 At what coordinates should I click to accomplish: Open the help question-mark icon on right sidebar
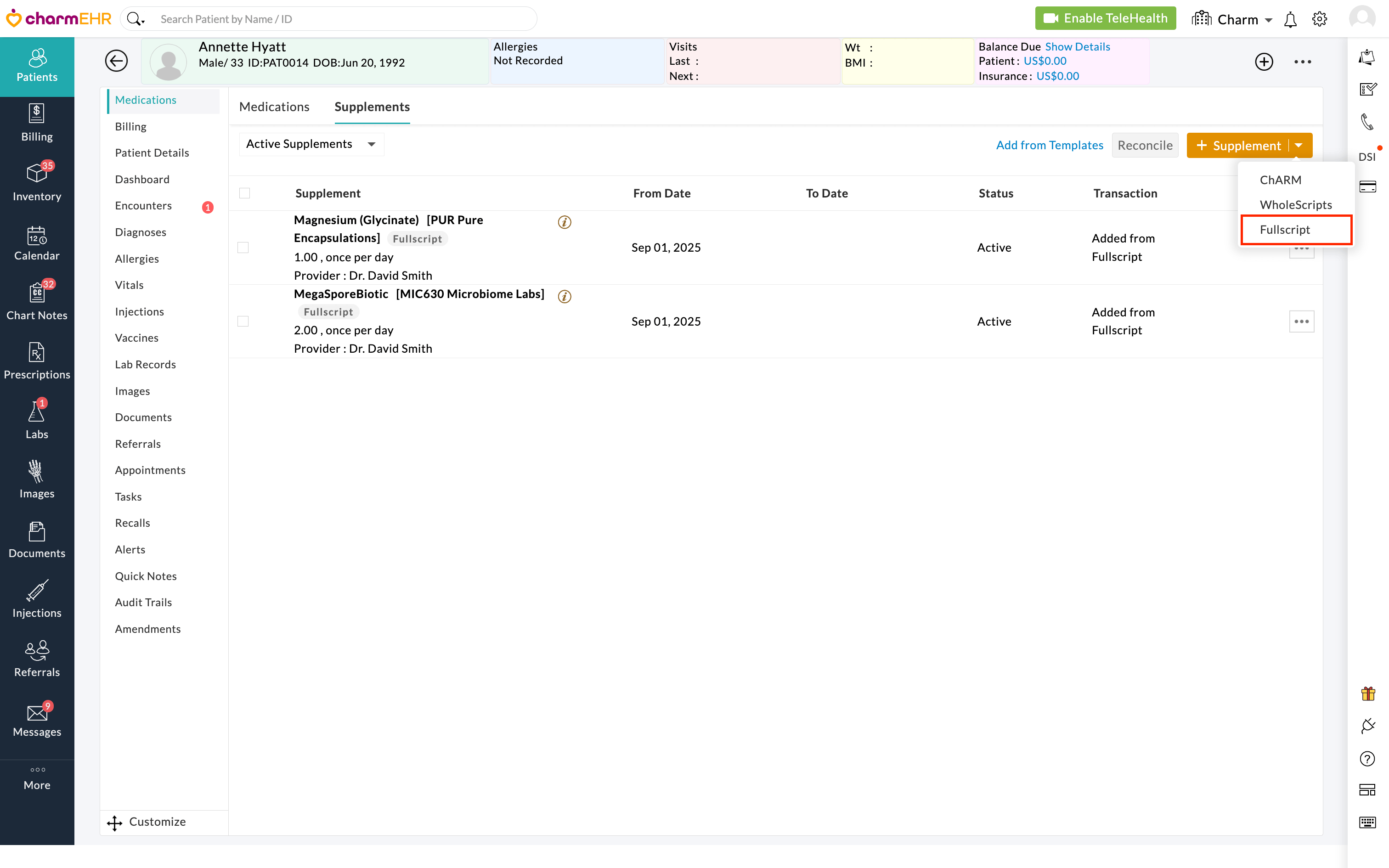[1368, 759]
